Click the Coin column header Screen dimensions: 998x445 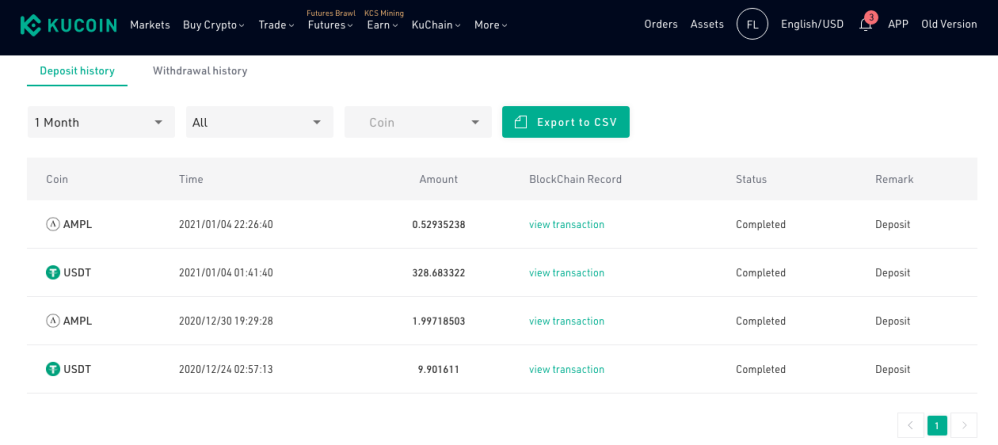[x=57, y=179]
